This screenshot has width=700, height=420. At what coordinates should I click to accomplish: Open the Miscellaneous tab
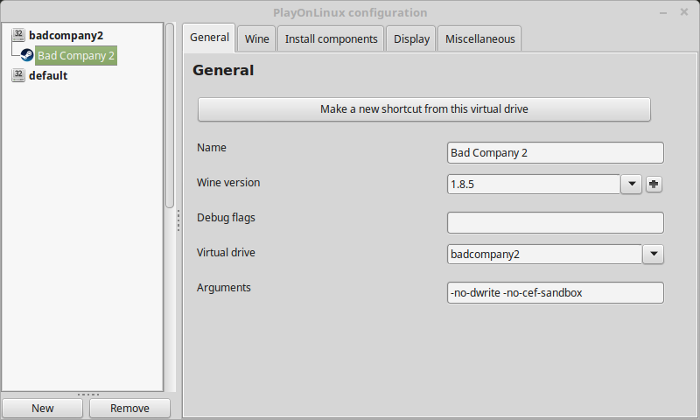pos(480,39)
